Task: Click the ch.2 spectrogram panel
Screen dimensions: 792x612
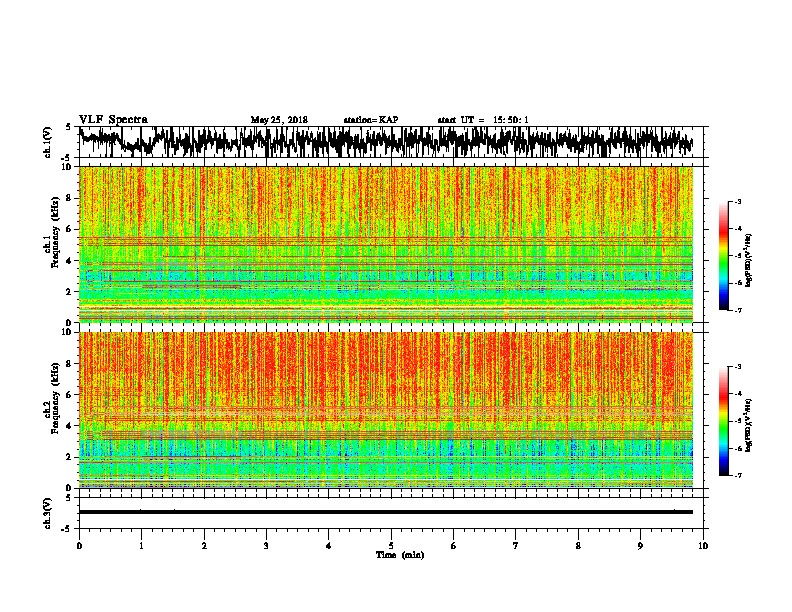Action: pyautogui.click(x=386, y=410)
